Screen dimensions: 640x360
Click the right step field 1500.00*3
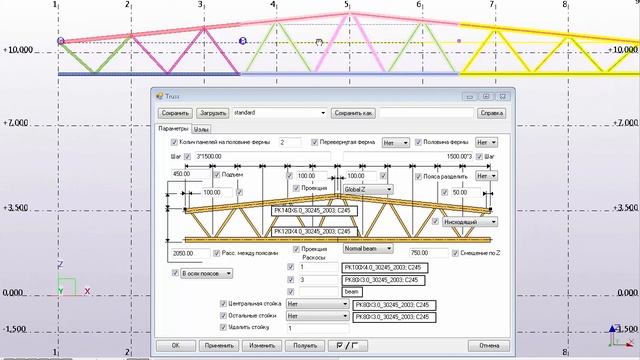click(x=408, y=157)
